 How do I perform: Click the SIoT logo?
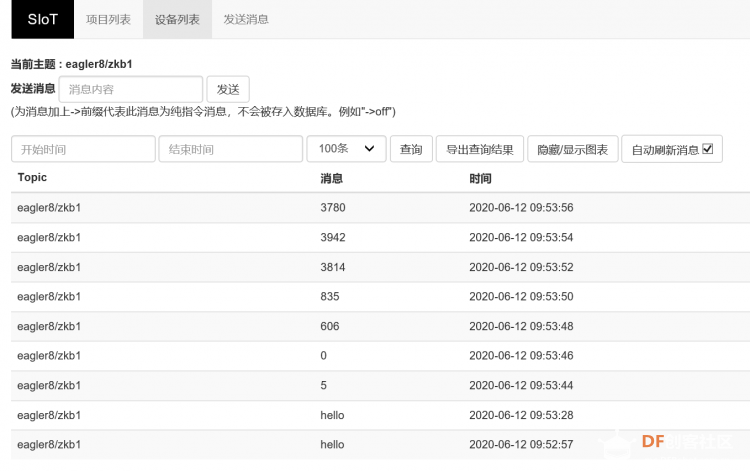click(43, 19)
